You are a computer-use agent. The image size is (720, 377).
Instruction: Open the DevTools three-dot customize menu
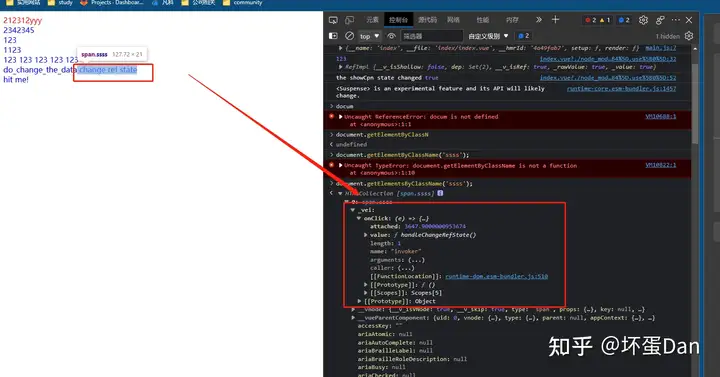point(675,20)
